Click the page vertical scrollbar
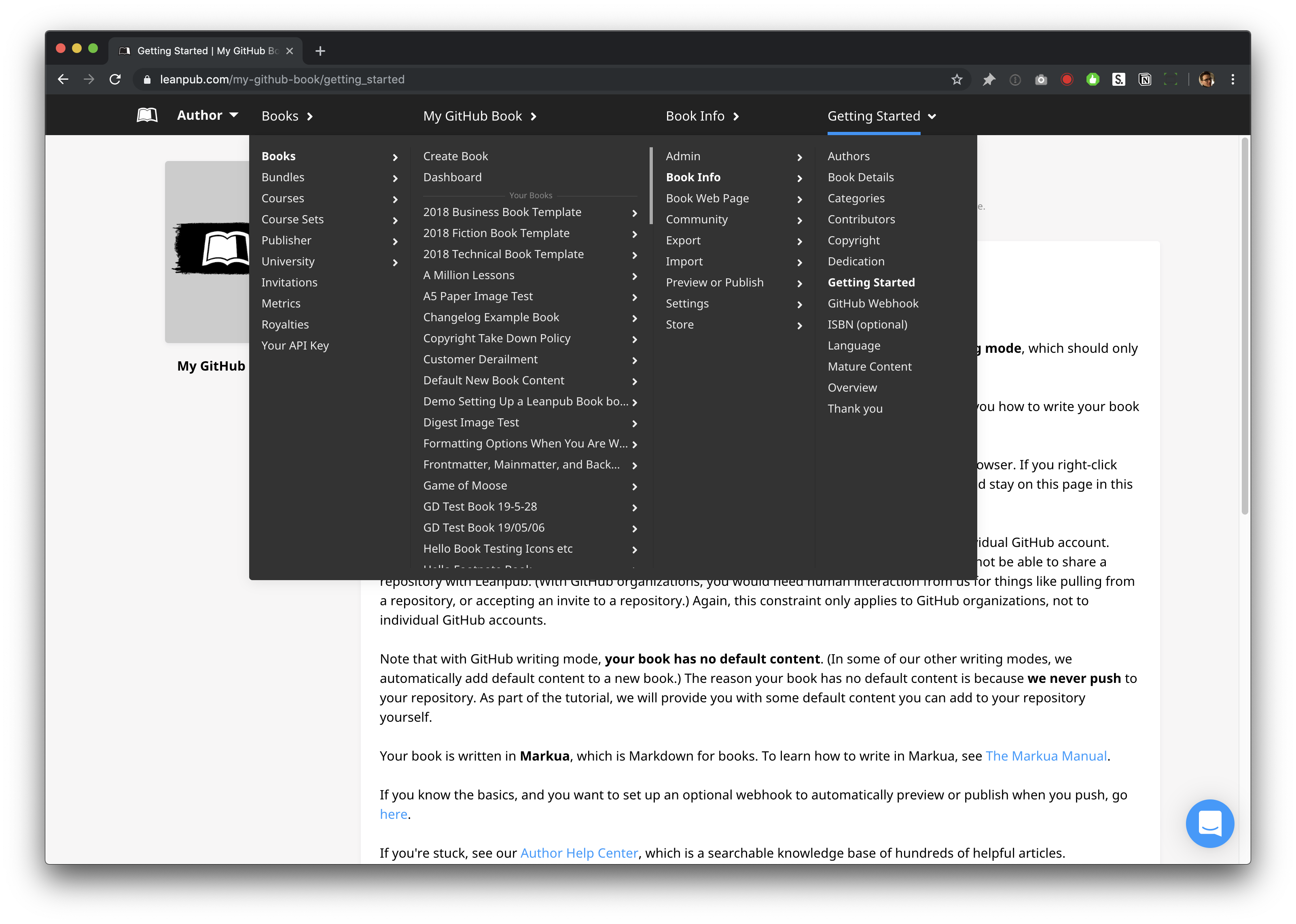This screenshot has width=1296, height=924. coord(1244,324)
